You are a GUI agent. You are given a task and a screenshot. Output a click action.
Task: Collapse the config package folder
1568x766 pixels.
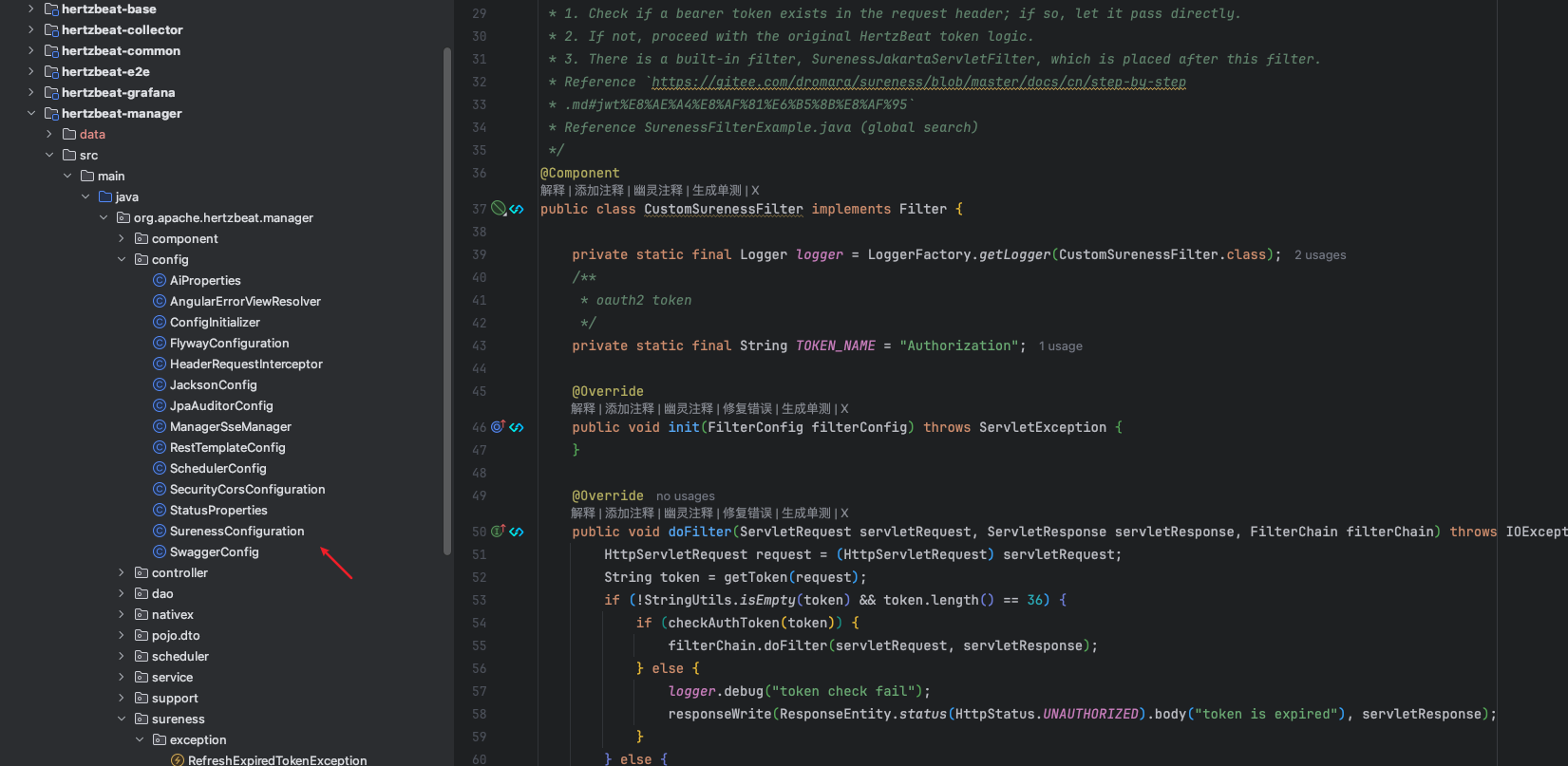coord(122,259)
